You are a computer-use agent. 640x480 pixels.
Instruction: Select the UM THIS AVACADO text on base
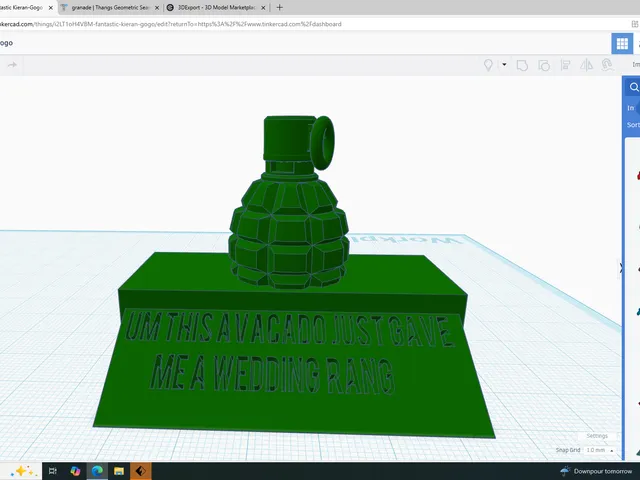[x=289, y=330]
